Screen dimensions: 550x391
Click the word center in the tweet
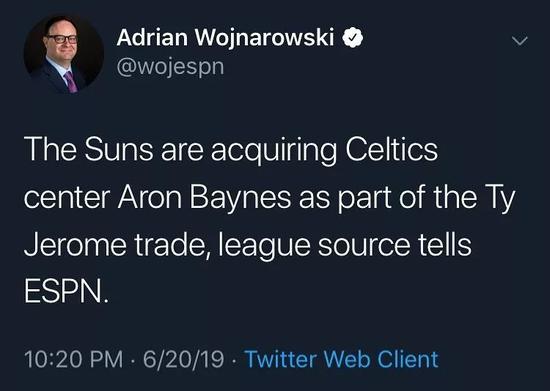coord(67,199)
